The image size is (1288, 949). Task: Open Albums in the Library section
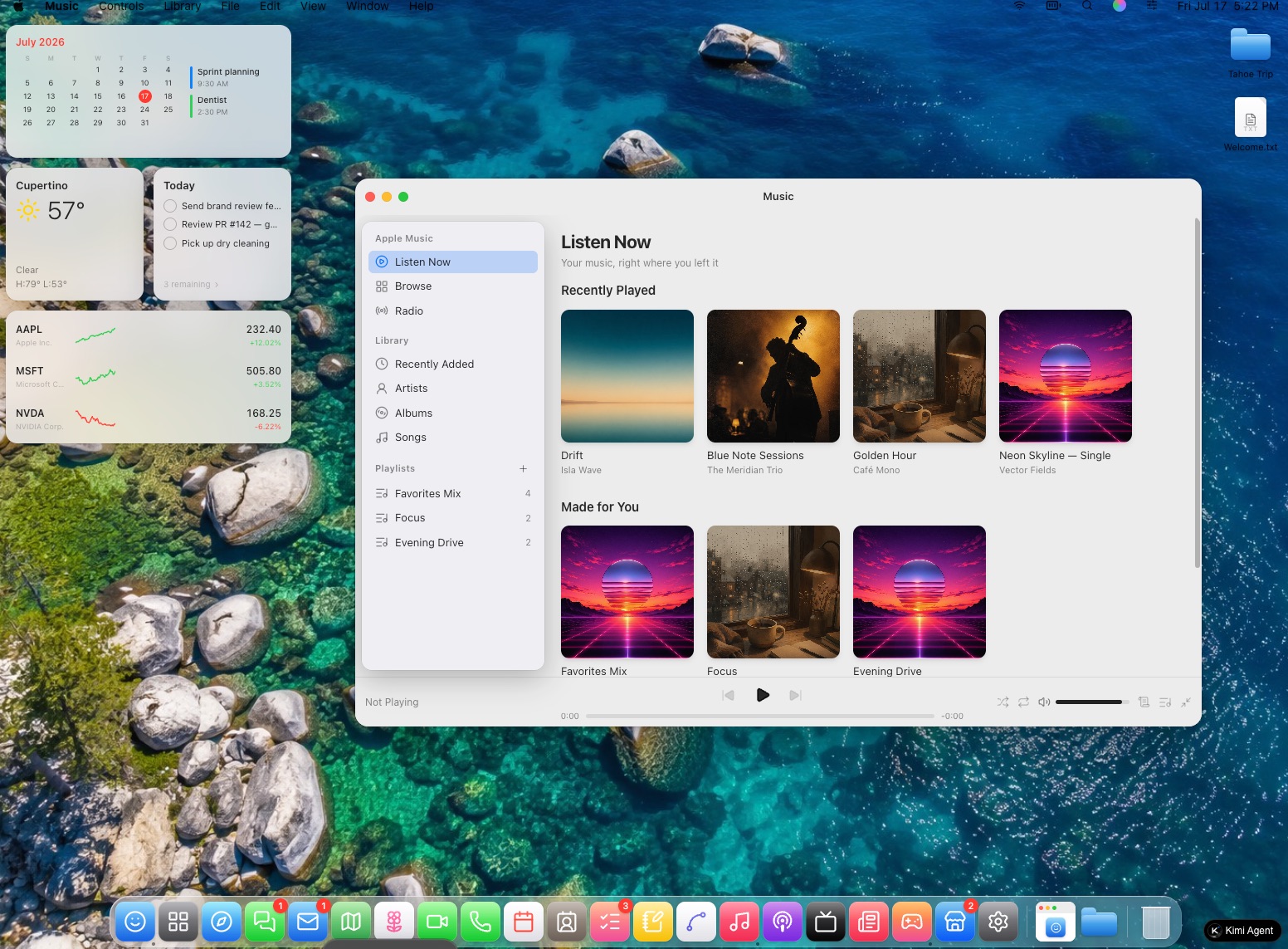pos(453,413)
